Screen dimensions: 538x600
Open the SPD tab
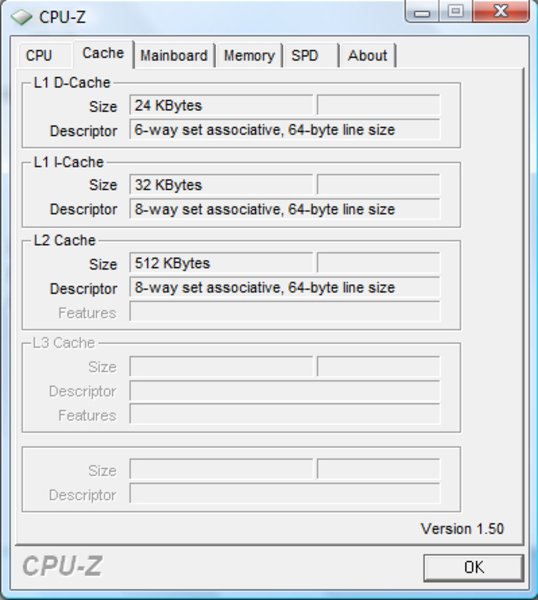click(310, 55)
